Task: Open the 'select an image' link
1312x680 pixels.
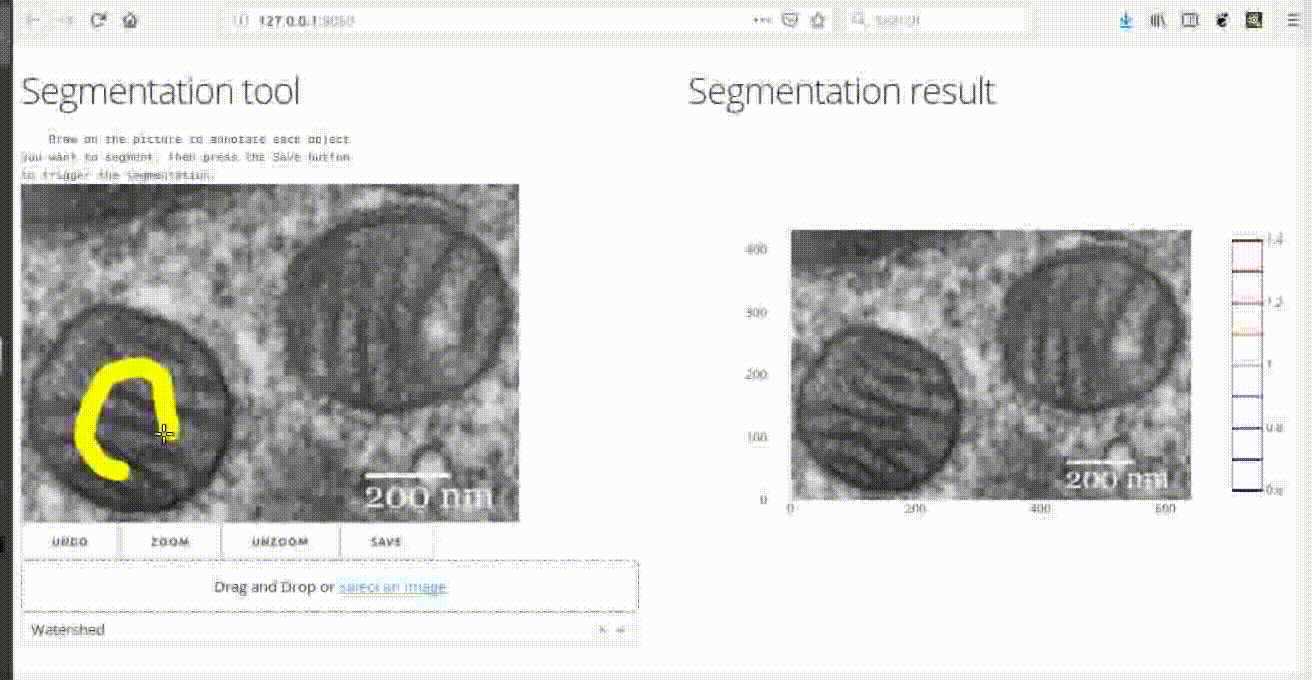Action: coord(393,587)
